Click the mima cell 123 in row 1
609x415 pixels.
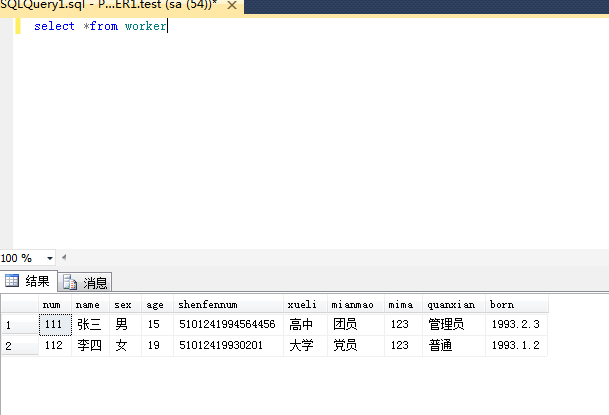[404, 324]
